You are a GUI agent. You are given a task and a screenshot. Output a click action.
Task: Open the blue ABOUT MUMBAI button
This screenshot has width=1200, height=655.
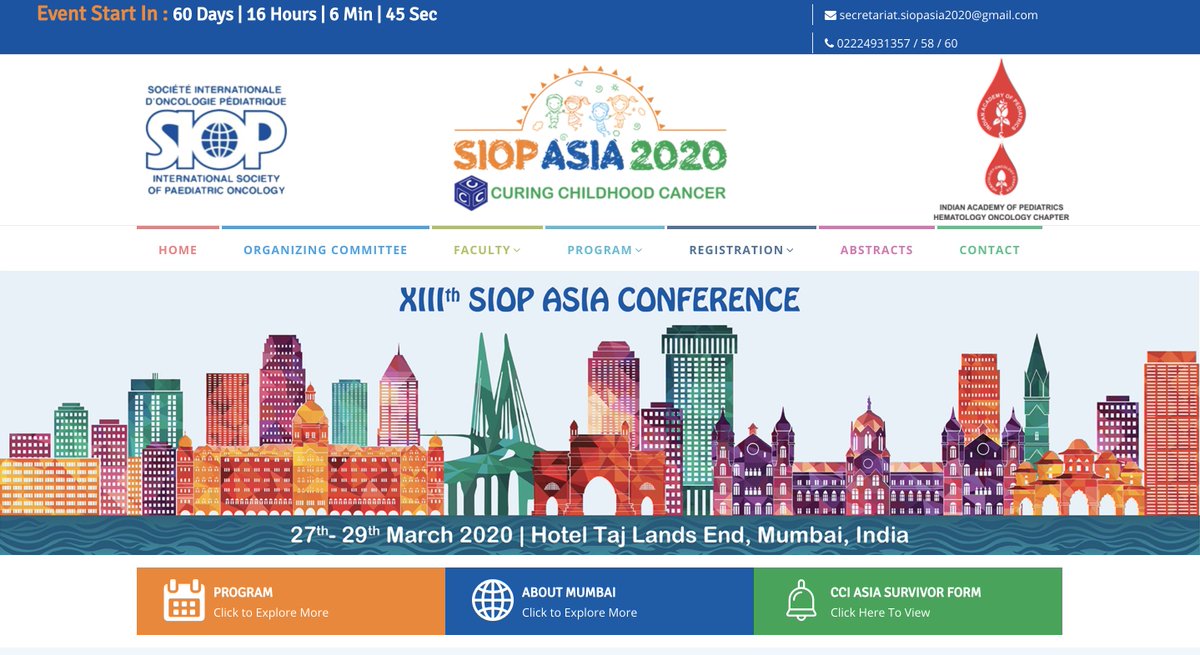click(x=599, y=601)
